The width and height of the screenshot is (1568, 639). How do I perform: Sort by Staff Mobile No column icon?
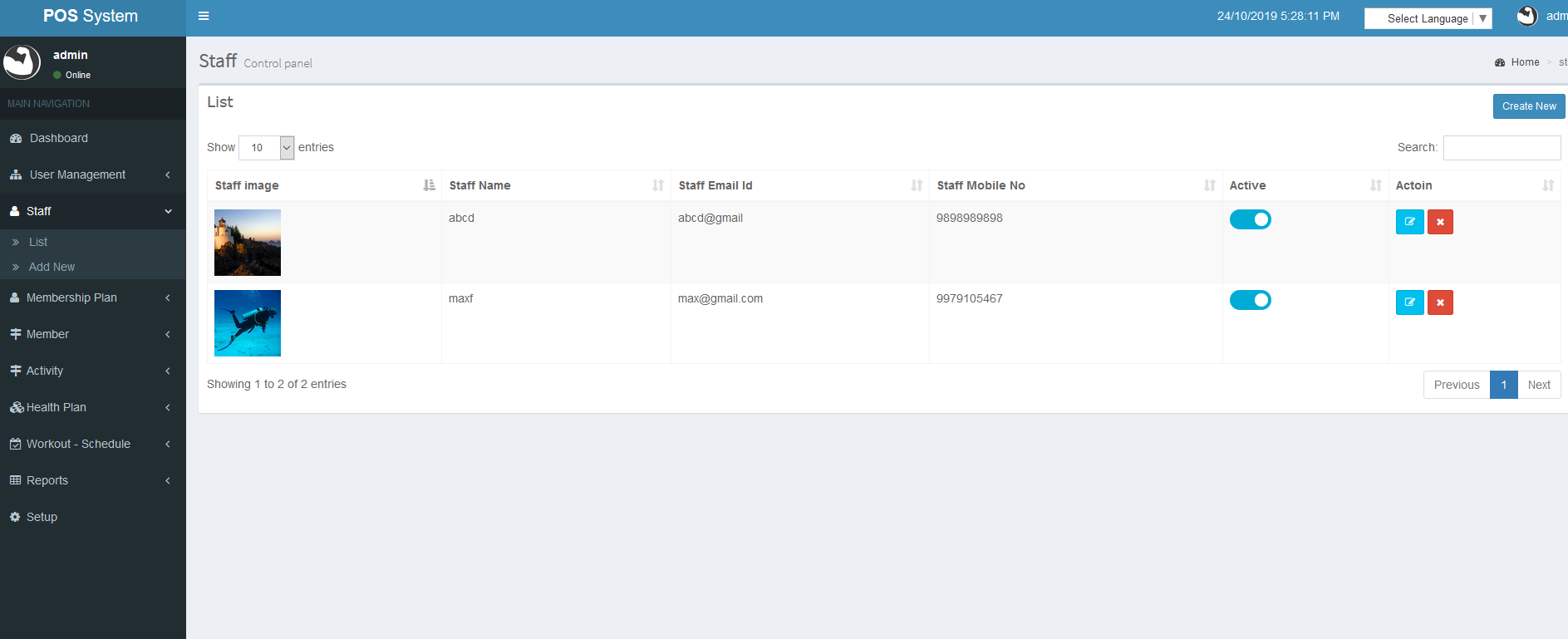tap(1210, 185)
